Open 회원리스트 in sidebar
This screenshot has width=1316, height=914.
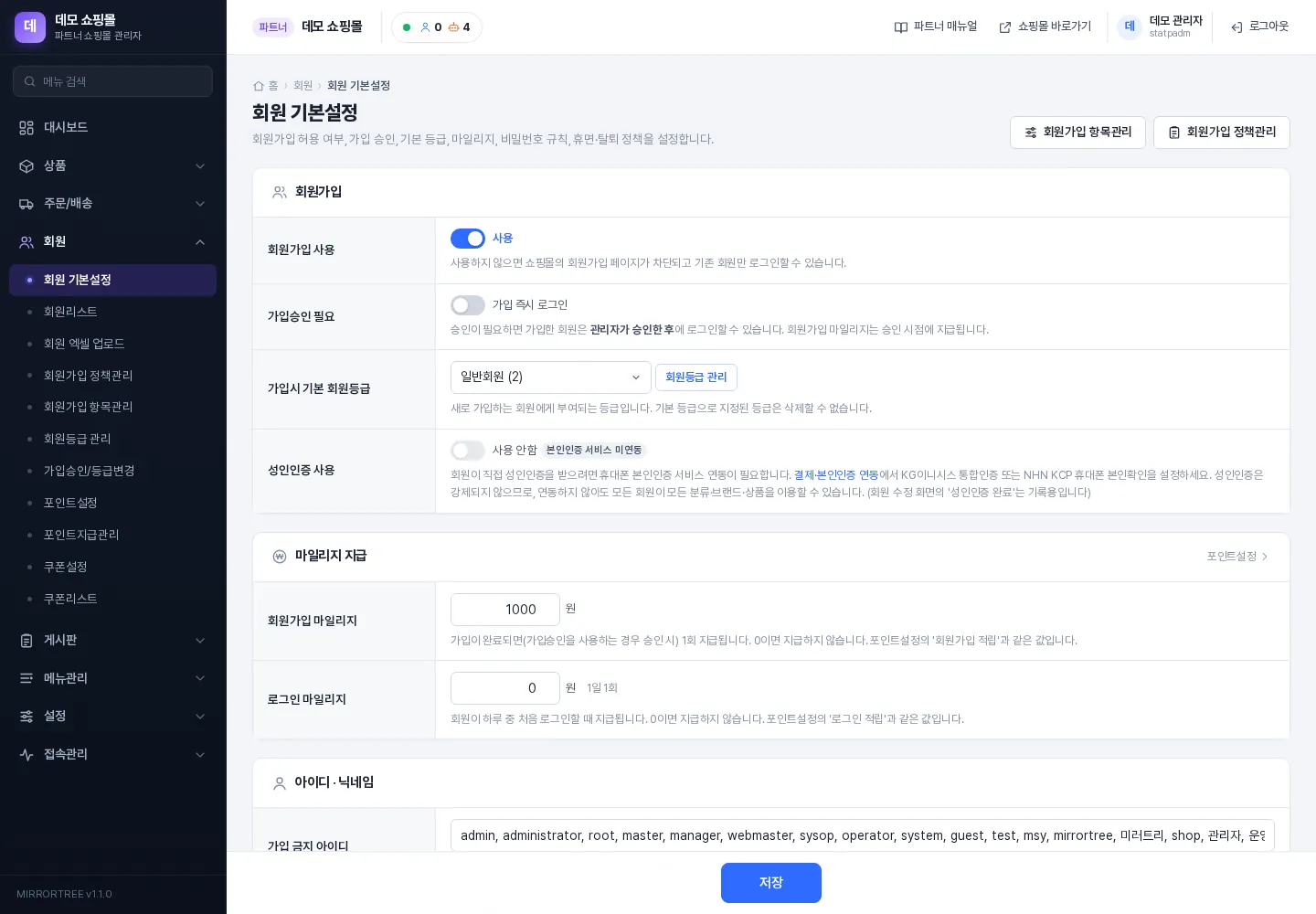(x=112, y=312)
